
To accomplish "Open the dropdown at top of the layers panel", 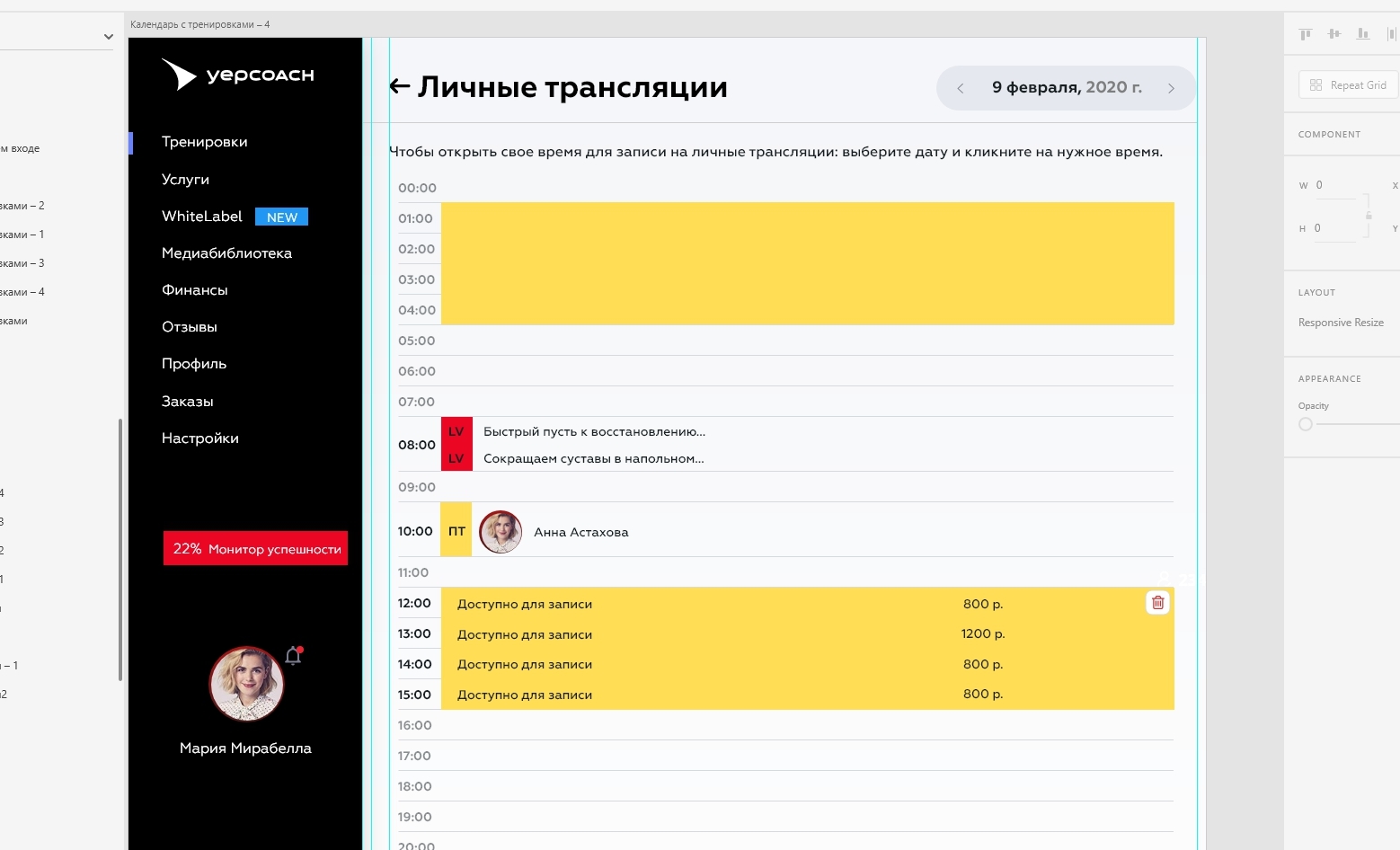I will point(108,37).
